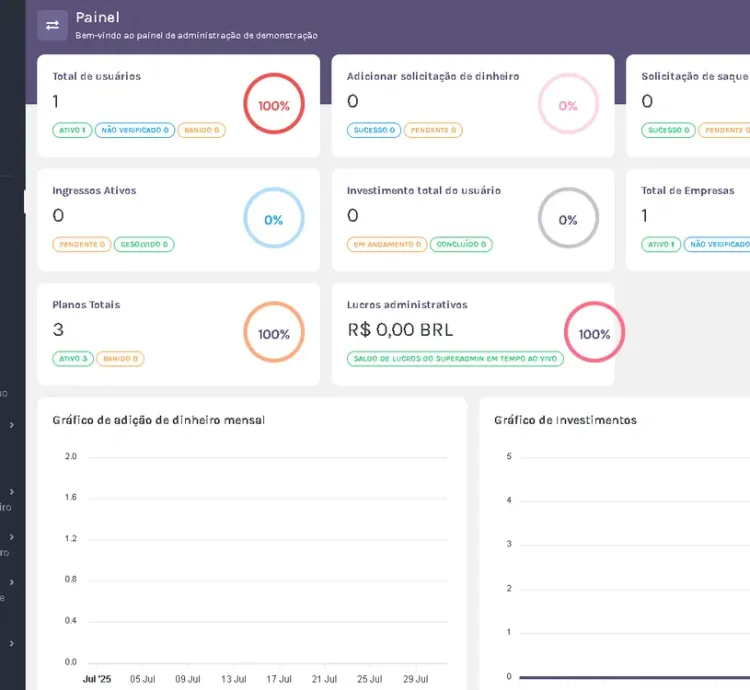Click the Resolvido 0 badge in Ingressos Ativos
The image size is (750, 690).
[x=144, y=244]
